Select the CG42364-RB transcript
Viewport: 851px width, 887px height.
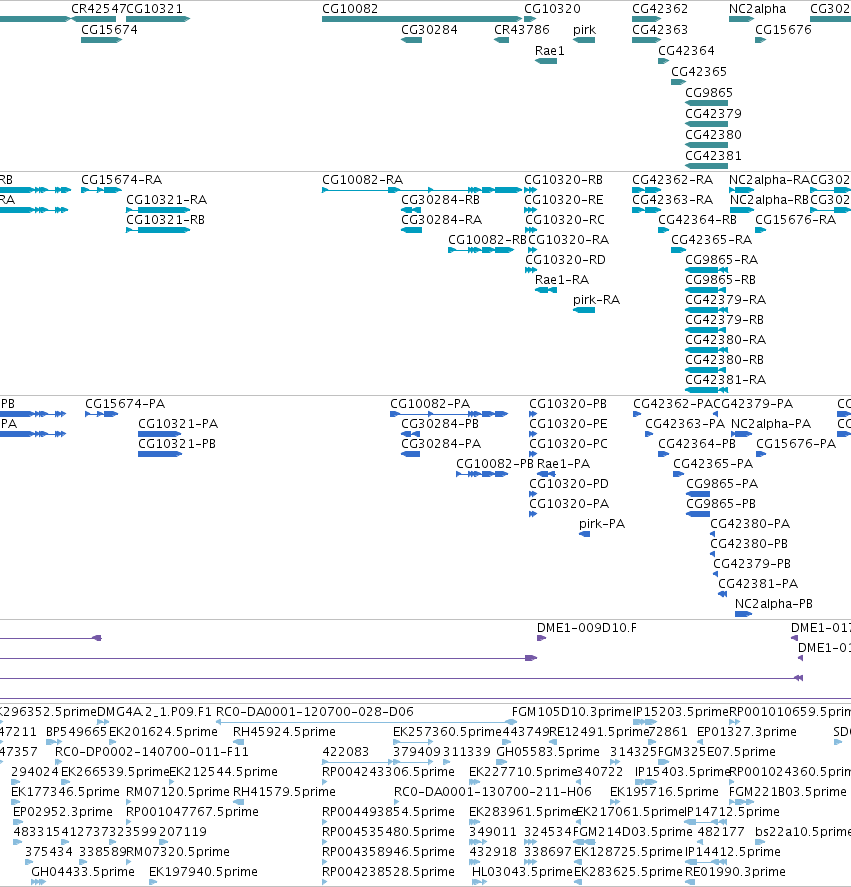coord(663,230)
